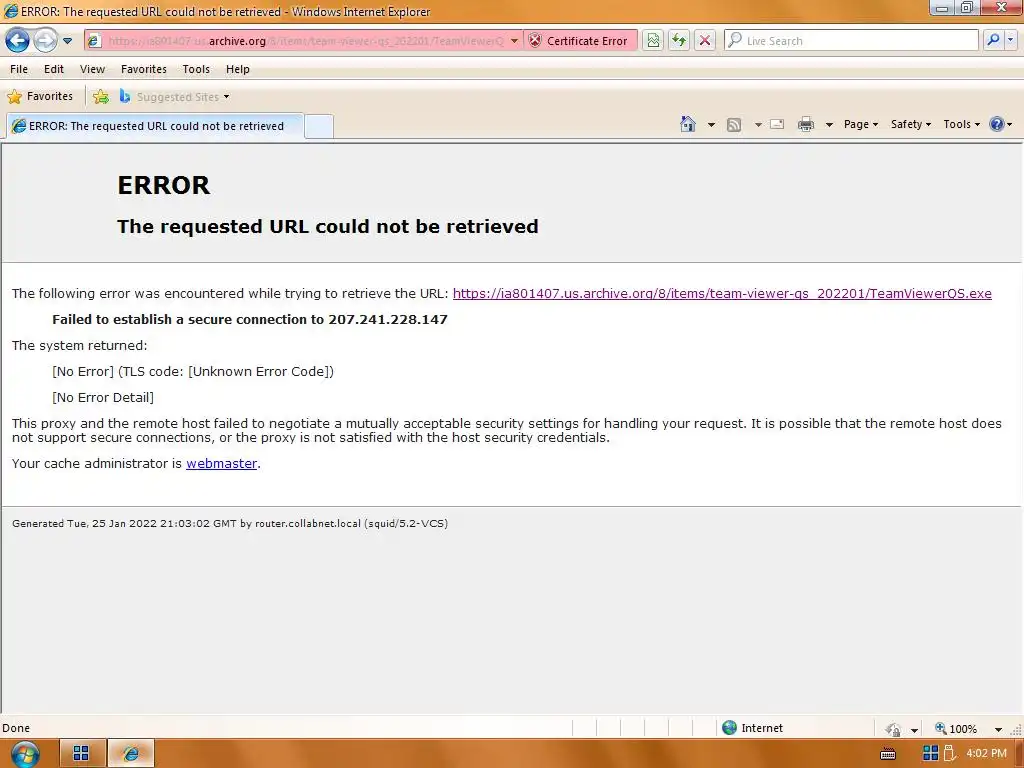Image resolution: width=1024 pixels, height=768 pixels.
Task: Open recent pages dropdown next to Forward
Action: tap(67, 41)
